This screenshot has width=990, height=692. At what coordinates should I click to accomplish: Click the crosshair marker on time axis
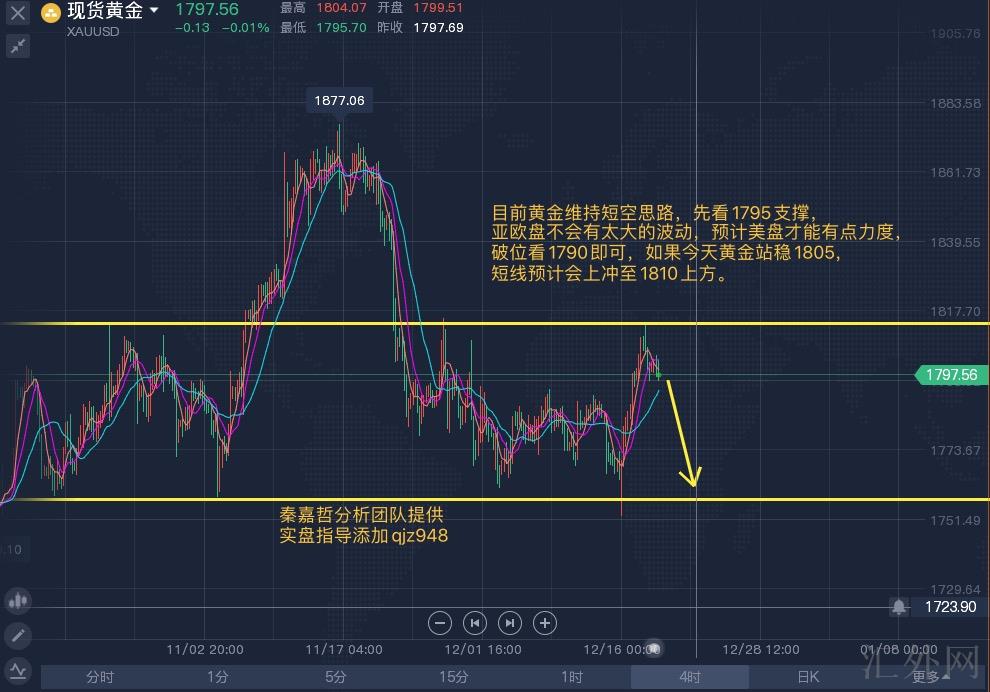coord(654,649)
